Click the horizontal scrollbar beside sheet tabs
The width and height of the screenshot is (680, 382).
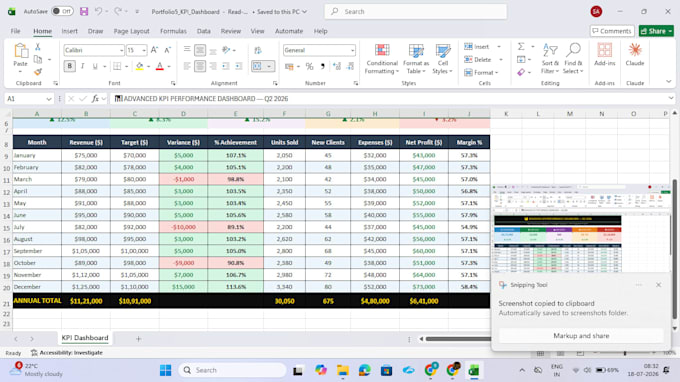(458, 339)
